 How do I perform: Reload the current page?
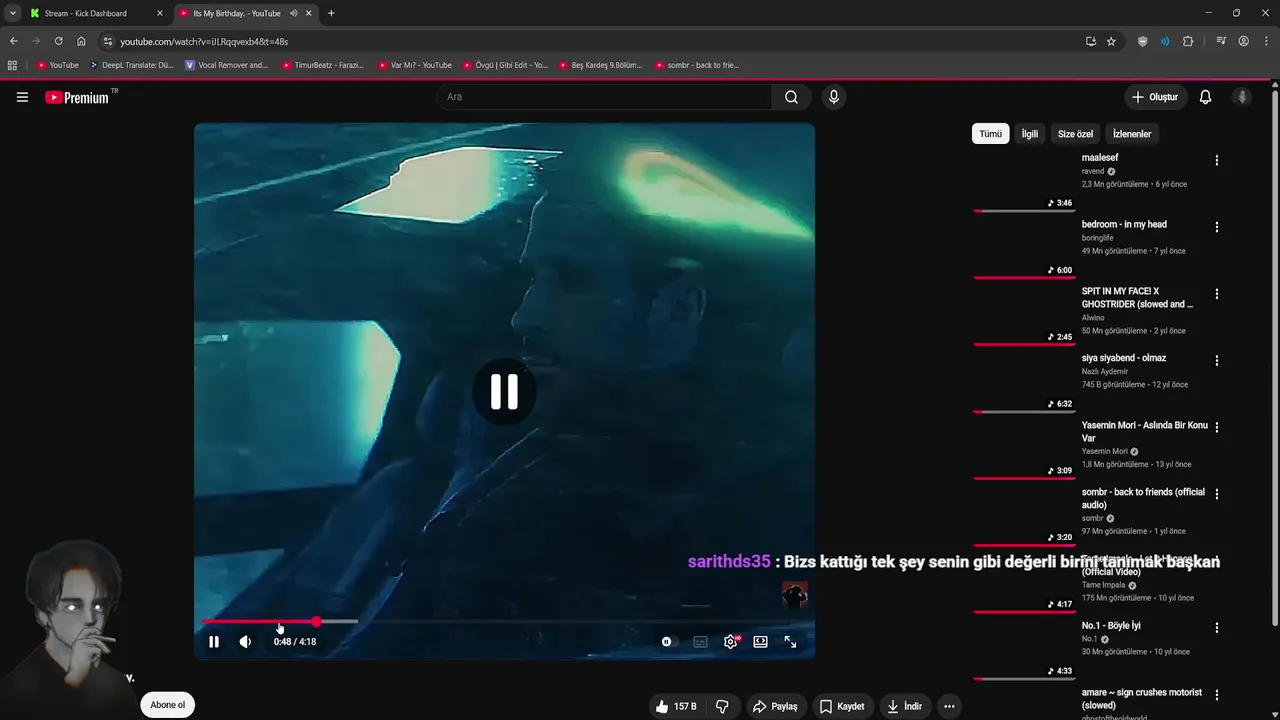[58, 41]
